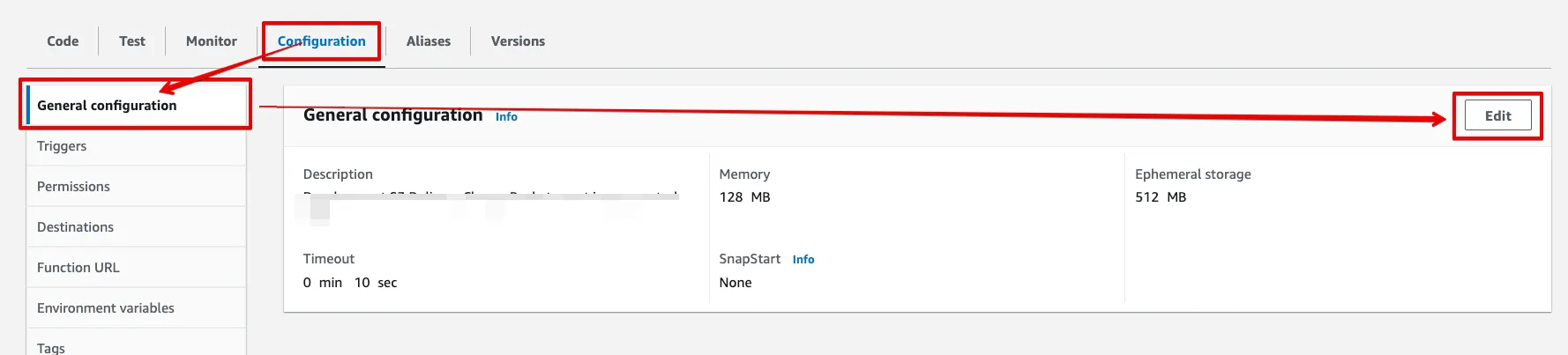Select Function URL in sidebar
The image size is (1568, 355).
click(78, 268)
